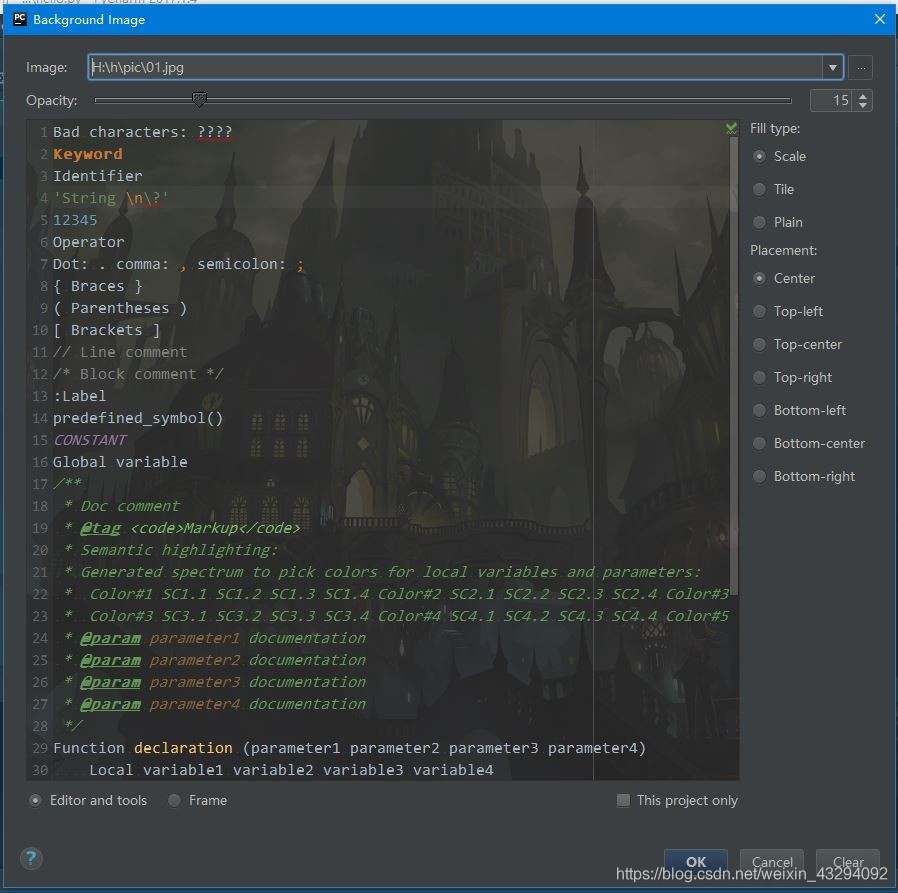Screen dimensions: 898x893
Task: Click the ':Label' preview line
Action: coord(79,396)
